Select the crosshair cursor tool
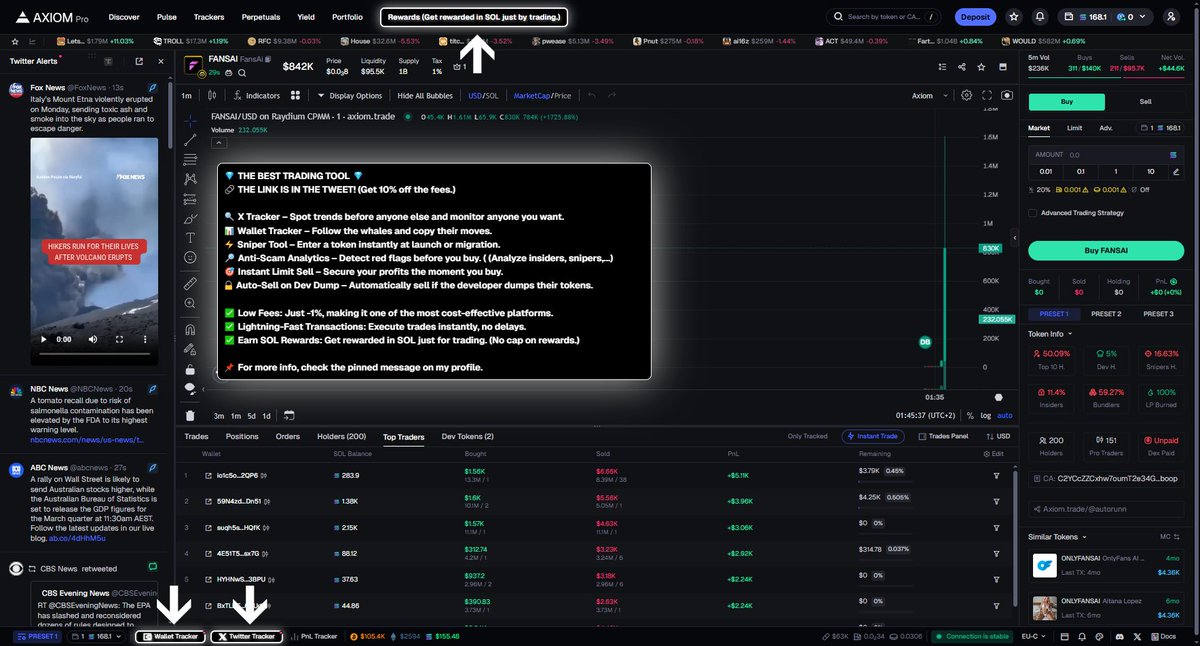 click(190, 121)
